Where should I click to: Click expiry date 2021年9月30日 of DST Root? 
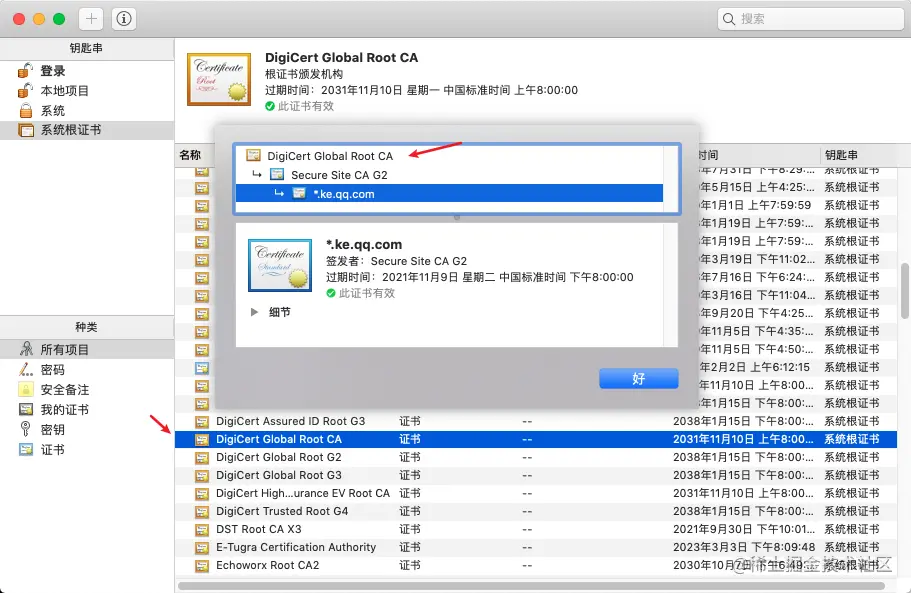tap(744, 529)
